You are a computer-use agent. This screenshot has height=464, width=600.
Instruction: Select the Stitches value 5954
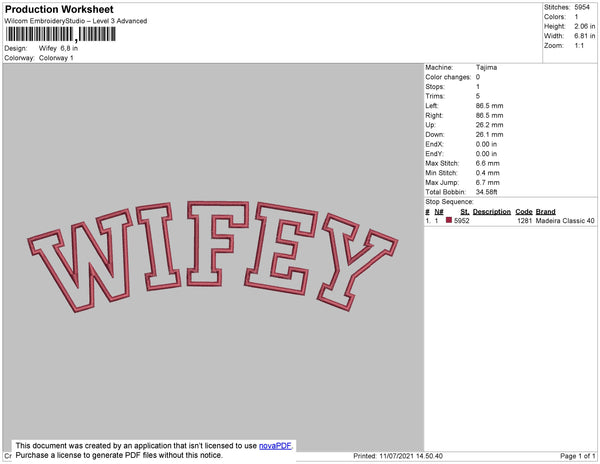tap(582, 7)
